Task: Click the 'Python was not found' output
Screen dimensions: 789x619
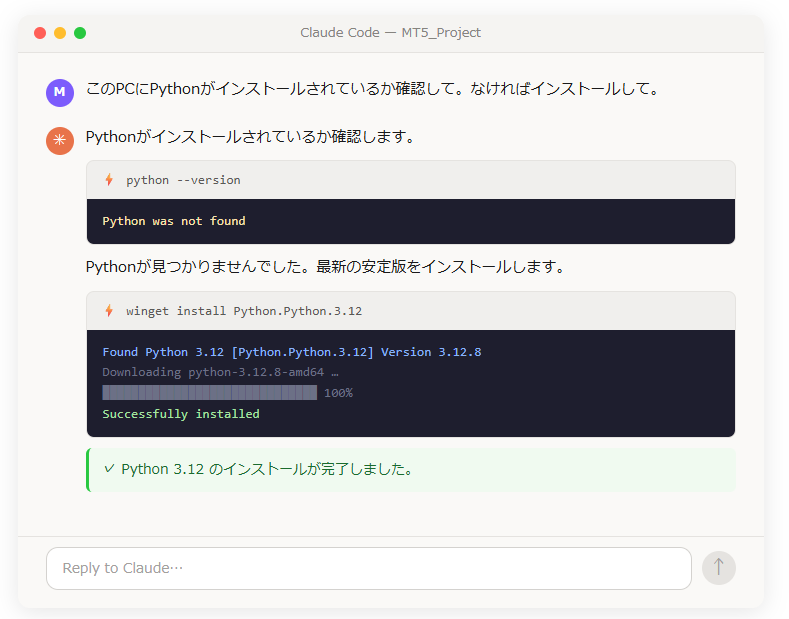Action: [x=174, y=221]
